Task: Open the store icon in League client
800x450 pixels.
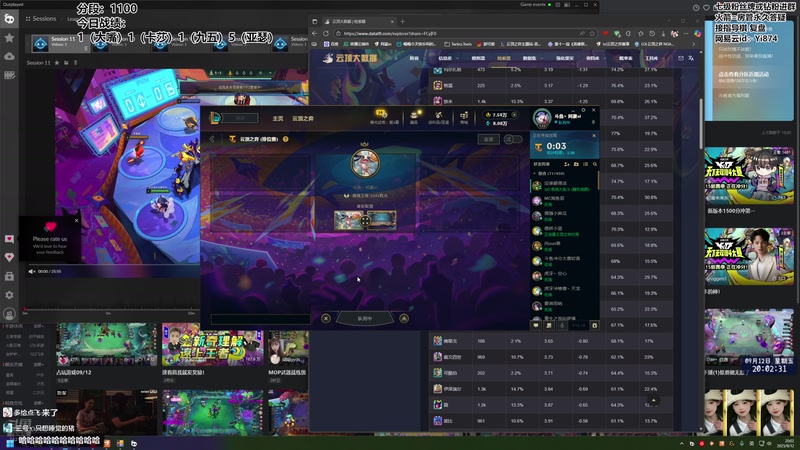Action: (464, 116)
